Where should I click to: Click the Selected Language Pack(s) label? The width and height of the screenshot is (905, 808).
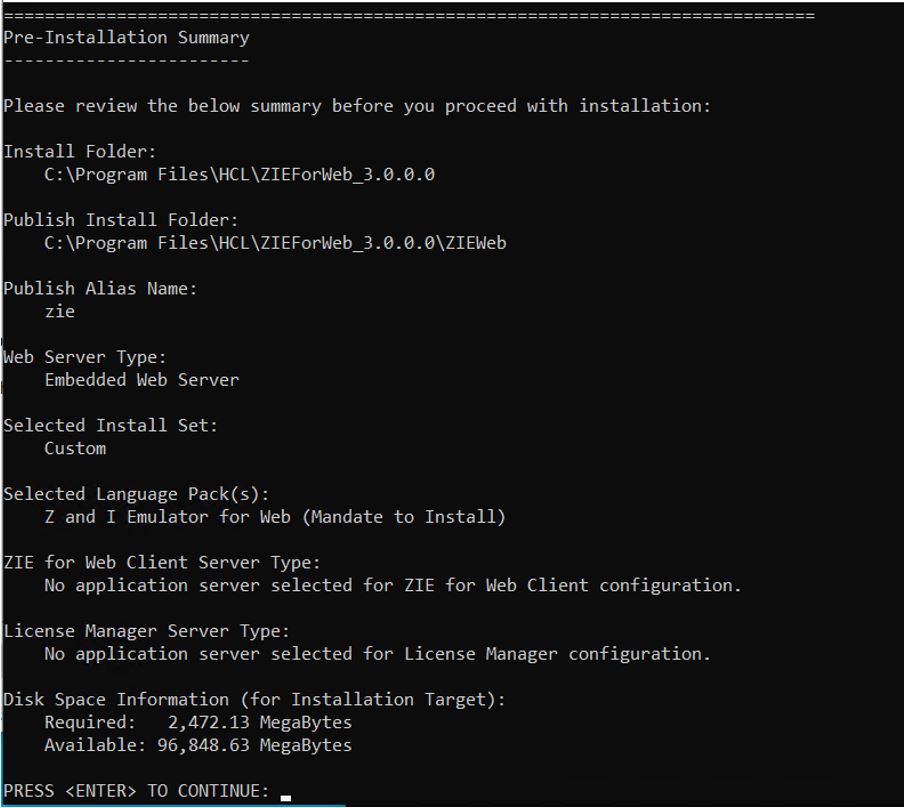[136, 494]
